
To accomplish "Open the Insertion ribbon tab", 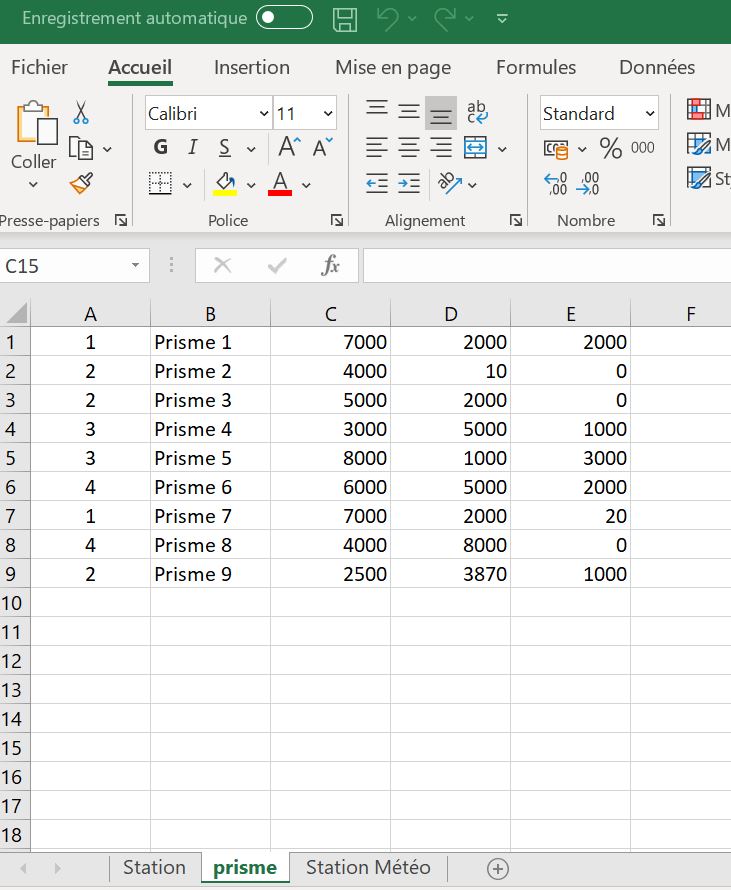I will pos(251,68).
